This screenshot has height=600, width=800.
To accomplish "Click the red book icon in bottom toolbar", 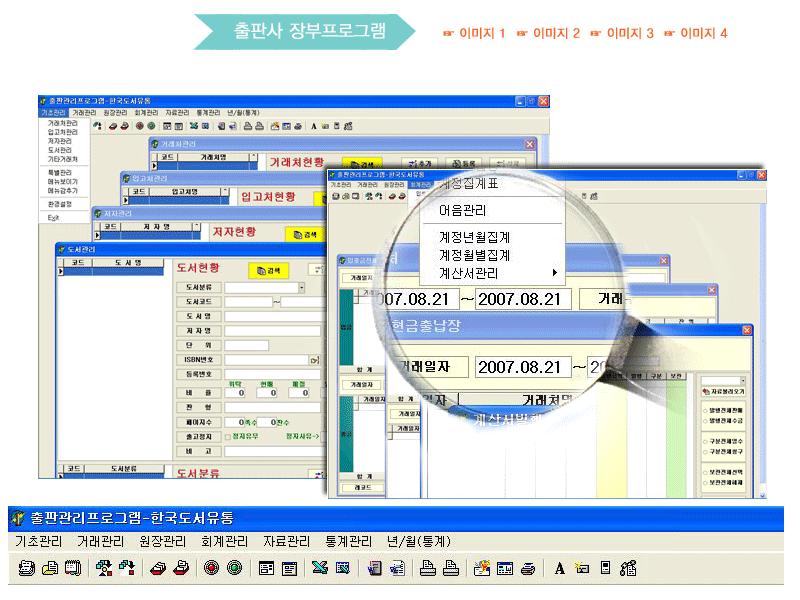I will (157, 569).
